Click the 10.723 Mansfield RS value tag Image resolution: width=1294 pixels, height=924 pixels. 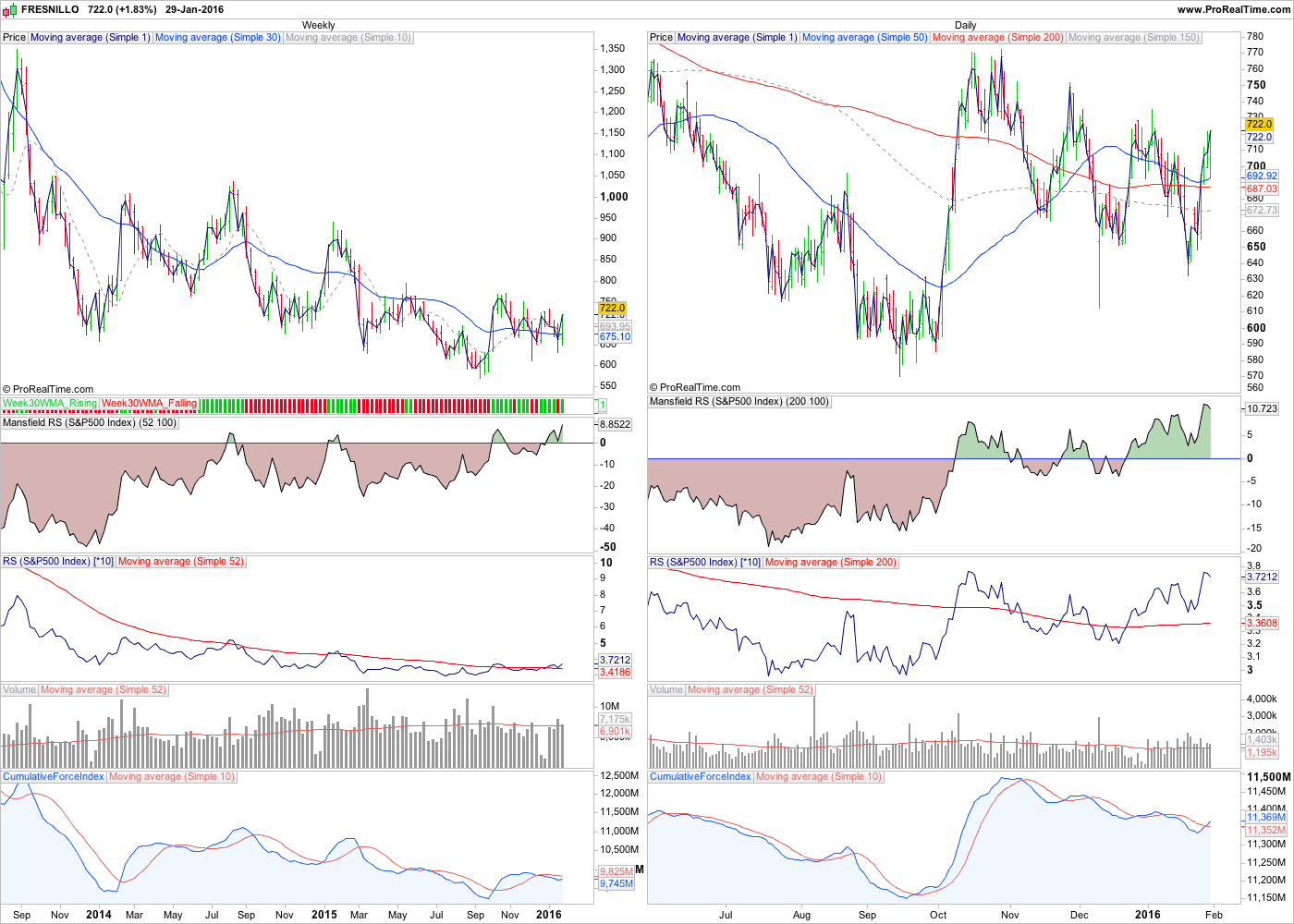tap(1262, 408)
